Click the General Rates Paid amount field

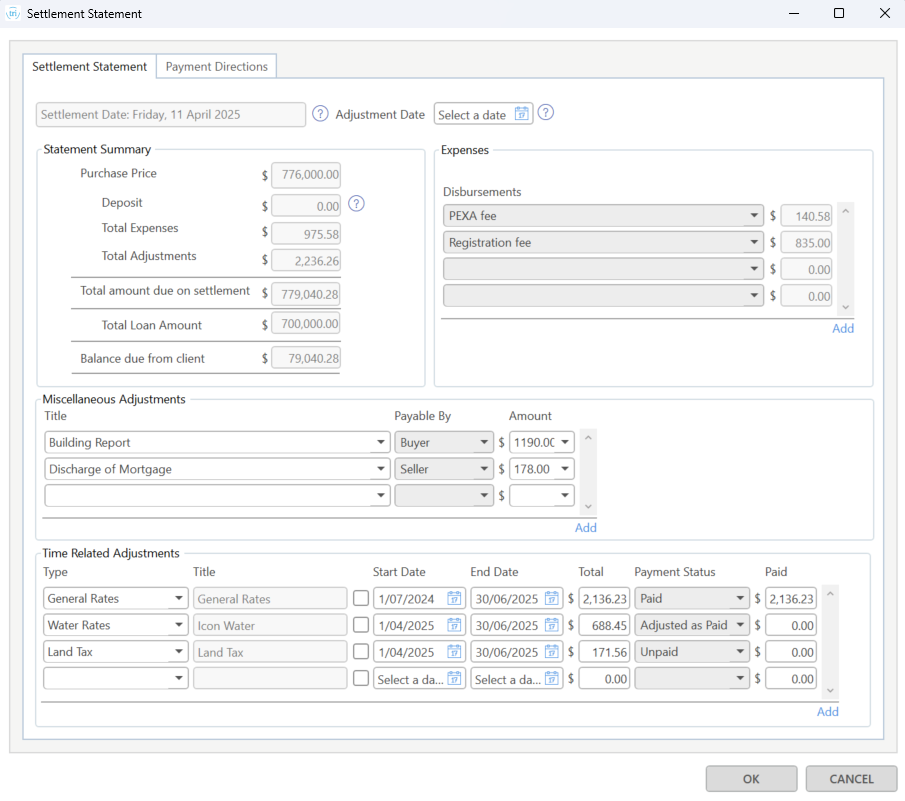[791, 599]
